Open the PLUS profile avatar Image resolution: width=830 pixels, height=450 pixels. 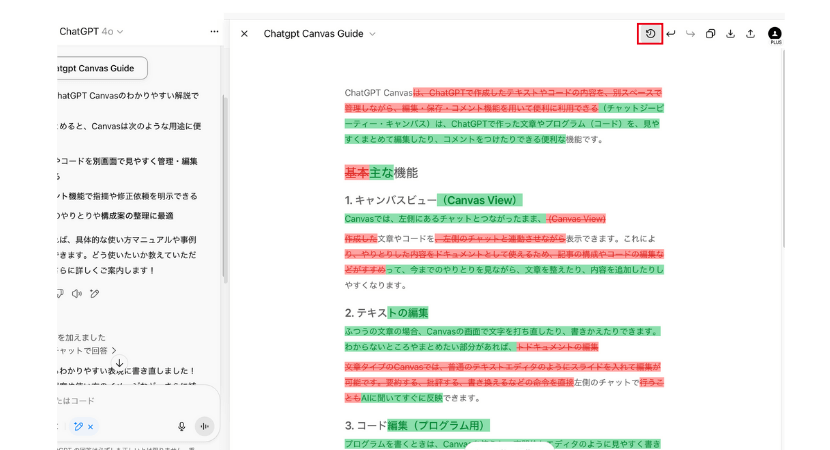(x=775, y=34)
